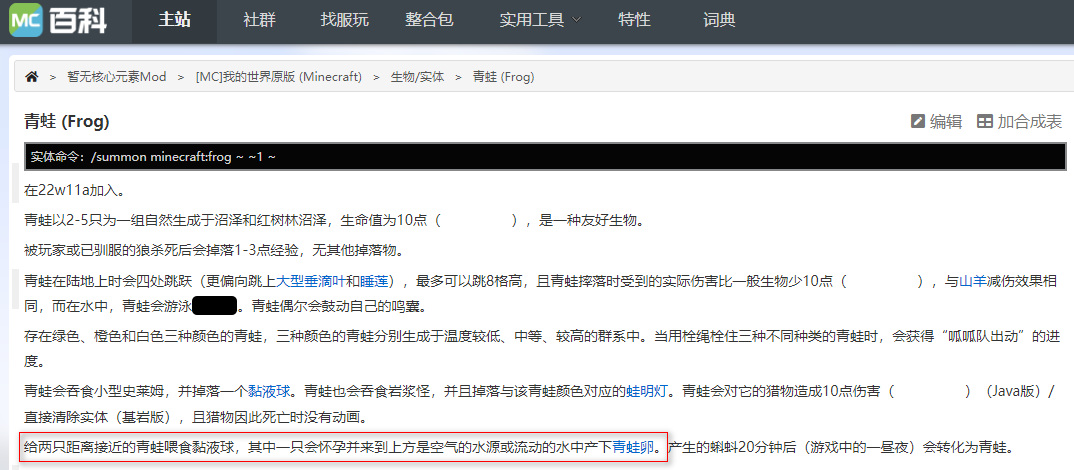Open the 青蛙卵 link
Screen dimensions: 1074x470
click(x=633, y=448)
